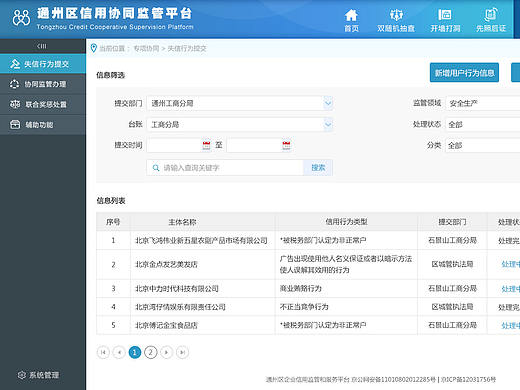Click the platform logo icon in the header

click(21, 17)
